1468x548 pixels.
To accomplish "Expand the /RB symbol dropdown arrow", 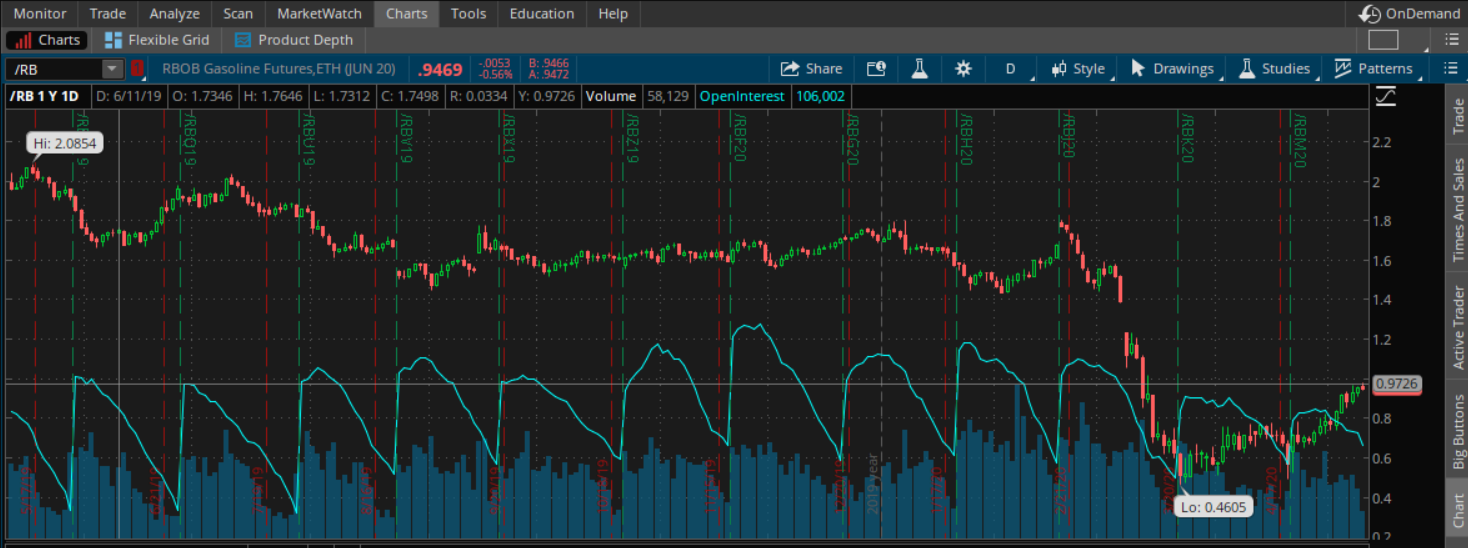I will 111,69.
